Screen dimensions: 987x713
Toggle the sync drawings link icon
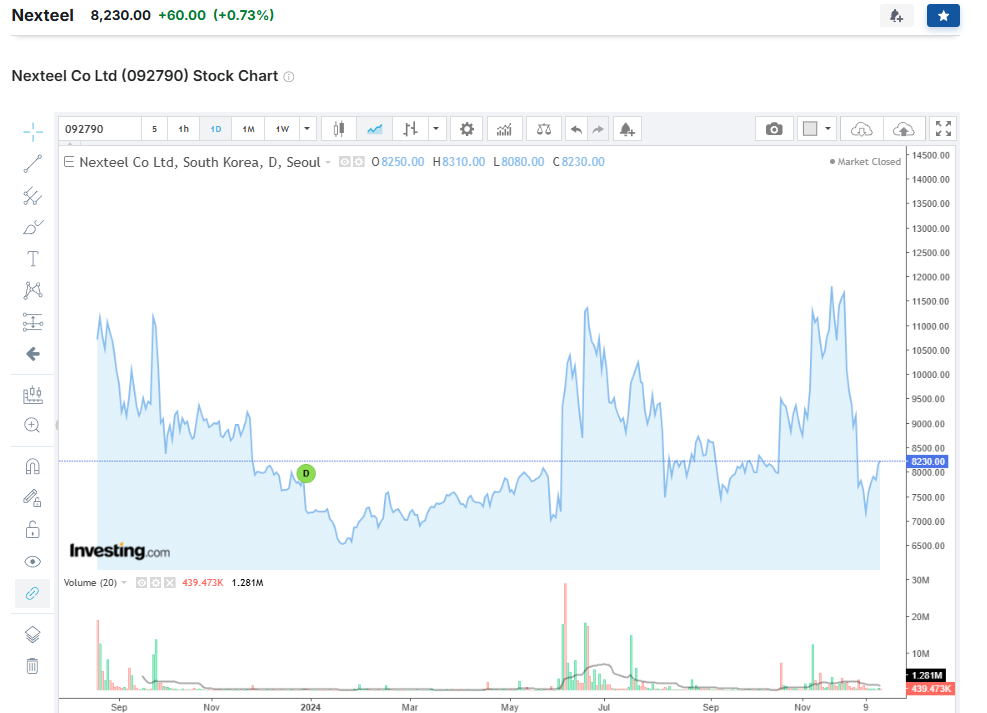33,593
